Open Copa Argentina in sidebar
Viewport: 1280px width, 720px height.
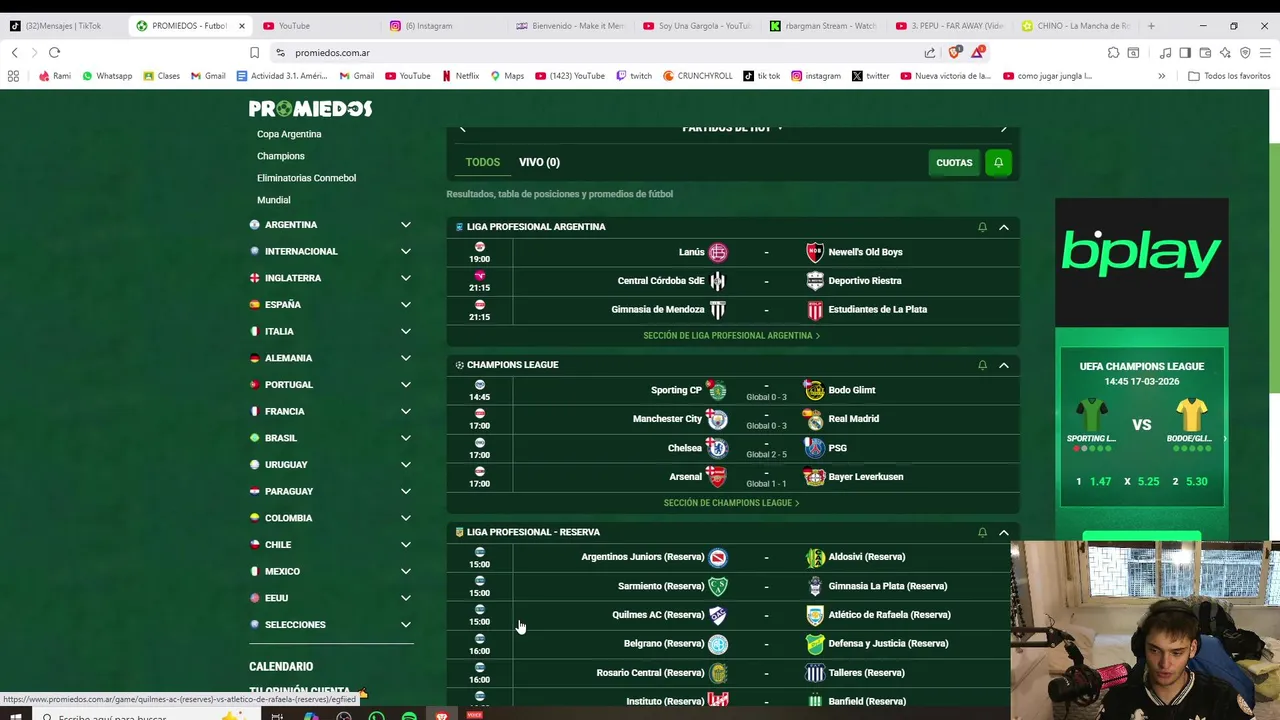289,134
